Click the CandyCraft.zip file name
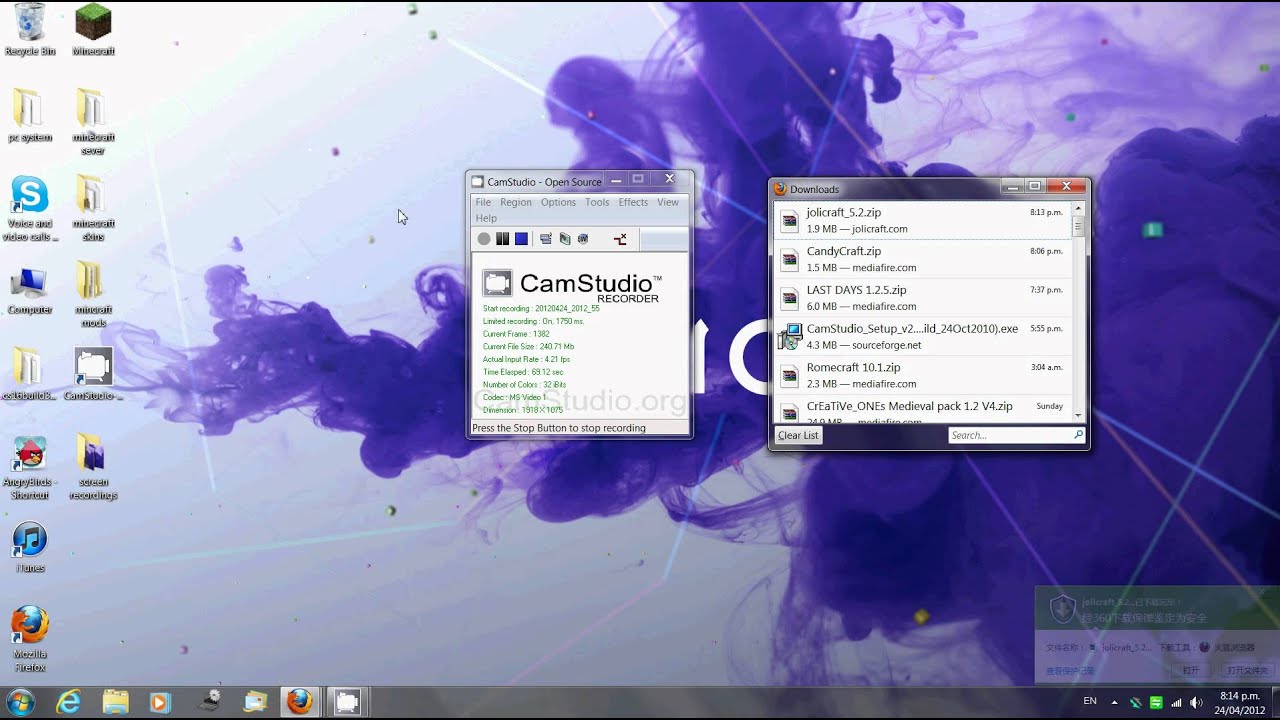 point(844,252)
